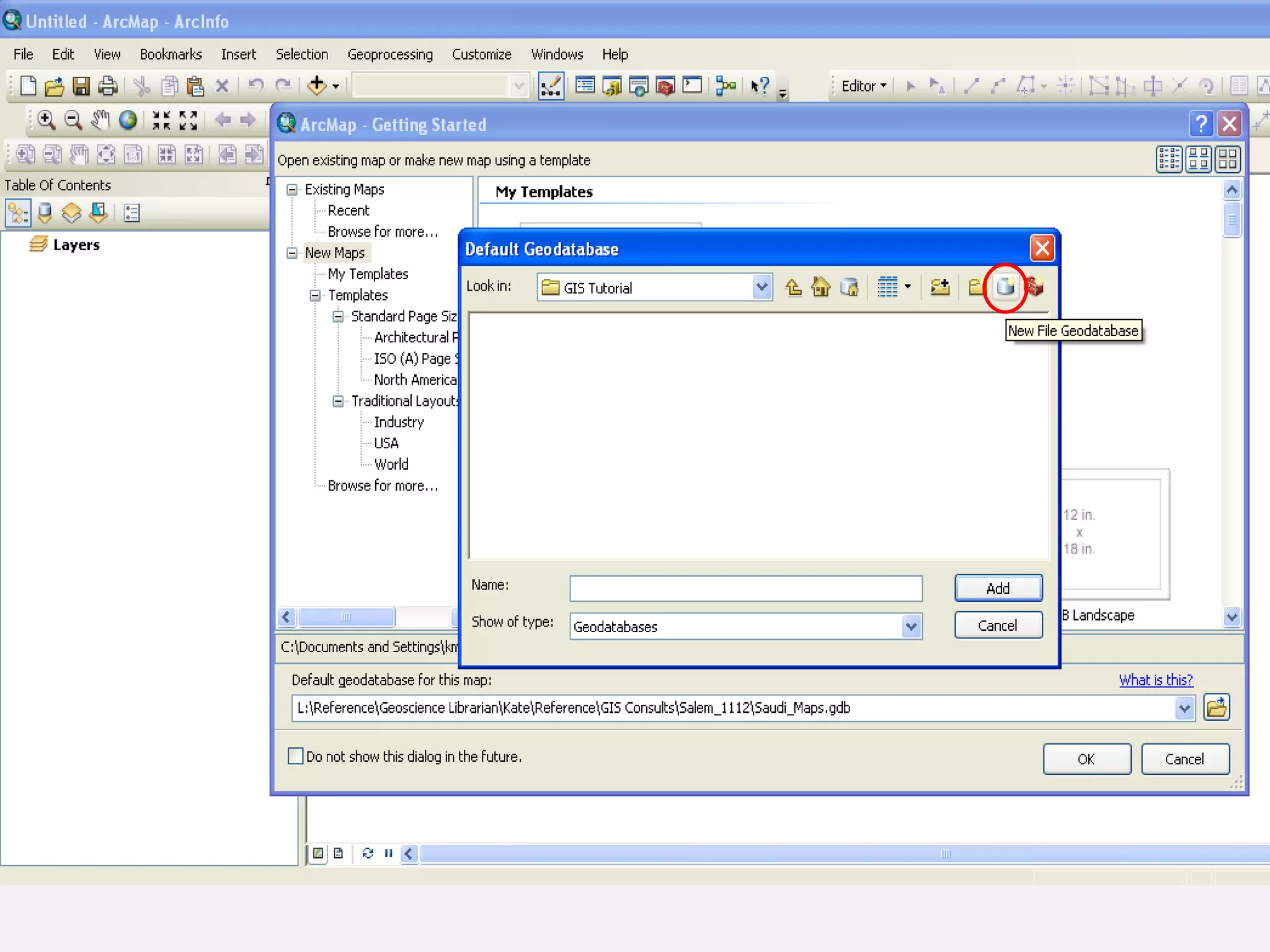Image resolution: width=1270 pixels, height=952 pixels.
Task: Open the 'What is this?' link
Action: tap(1155, 680)
